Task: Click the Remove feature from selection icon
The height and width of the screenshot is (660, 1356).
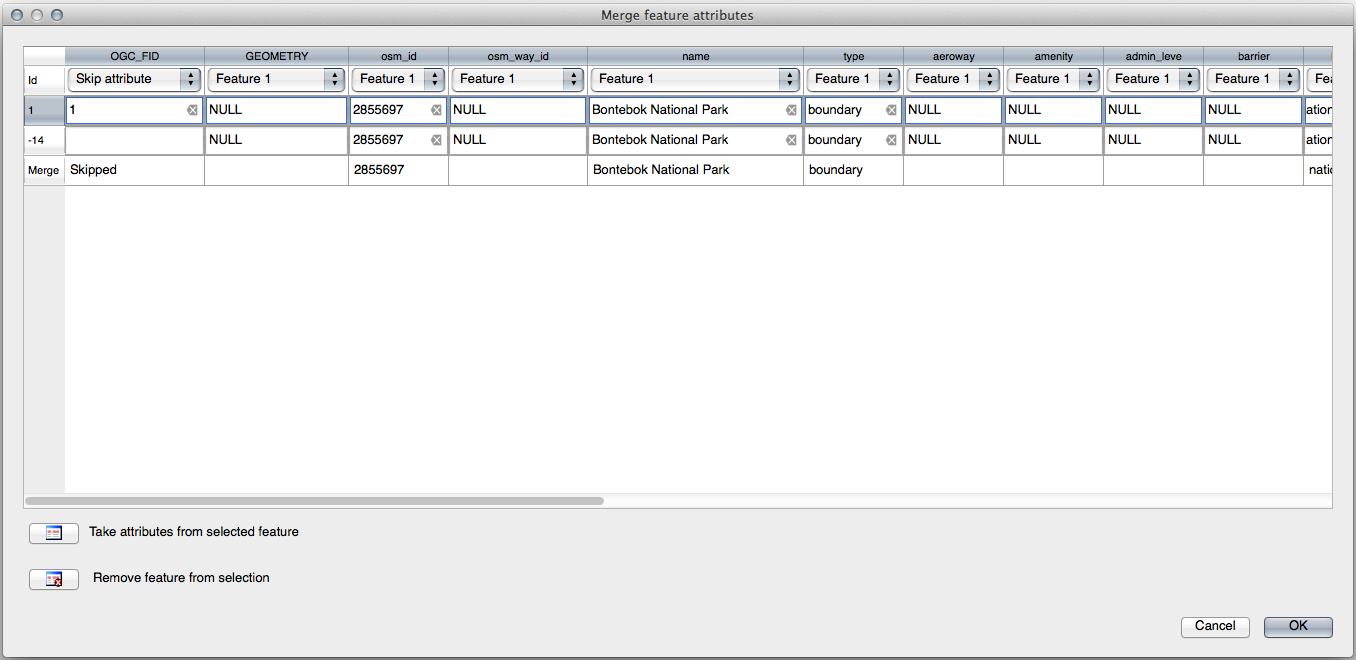Action: [53, 579]
